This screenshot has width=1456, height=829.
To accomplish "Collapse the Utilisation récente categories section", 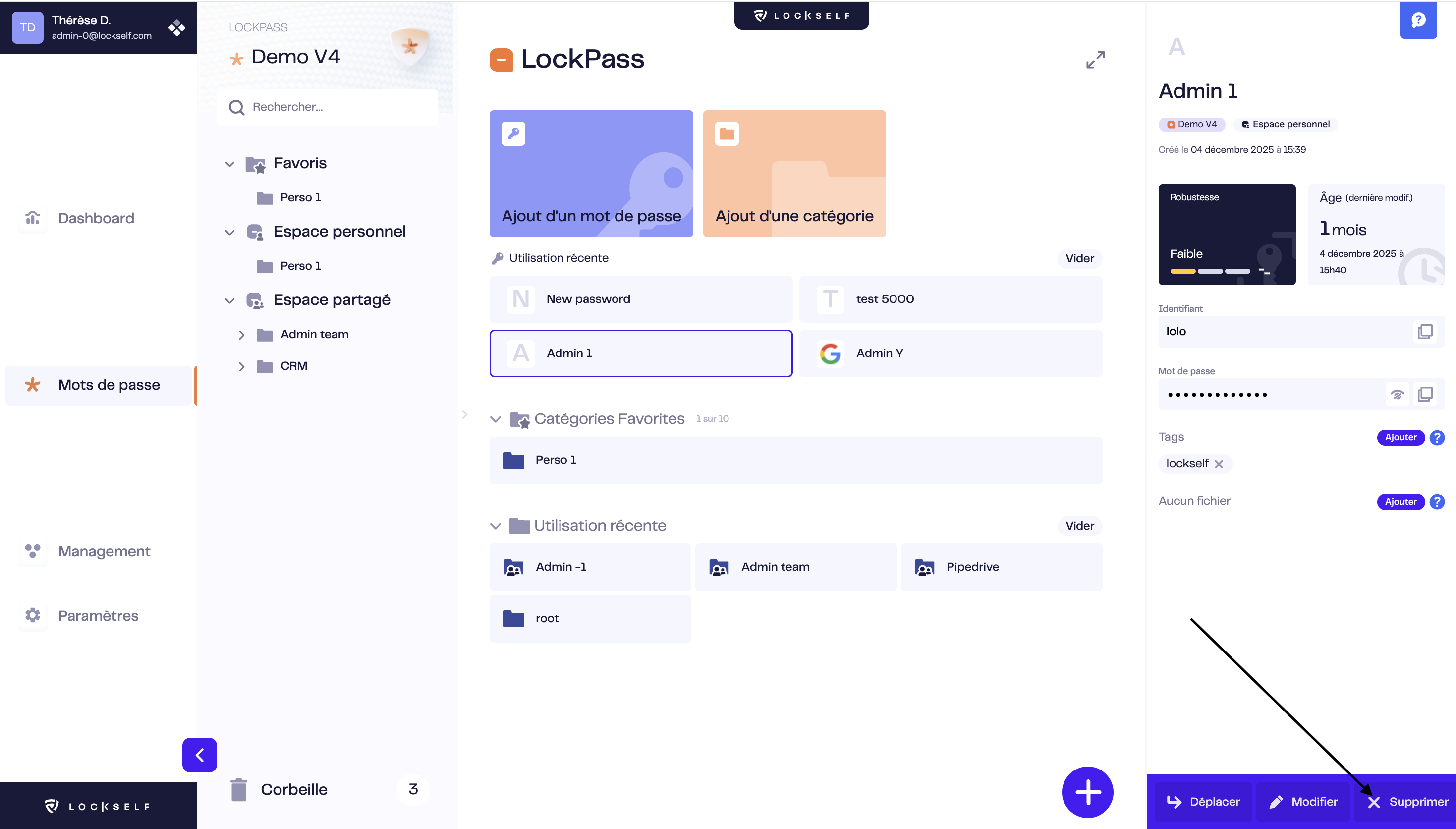I will coord(496,526).
